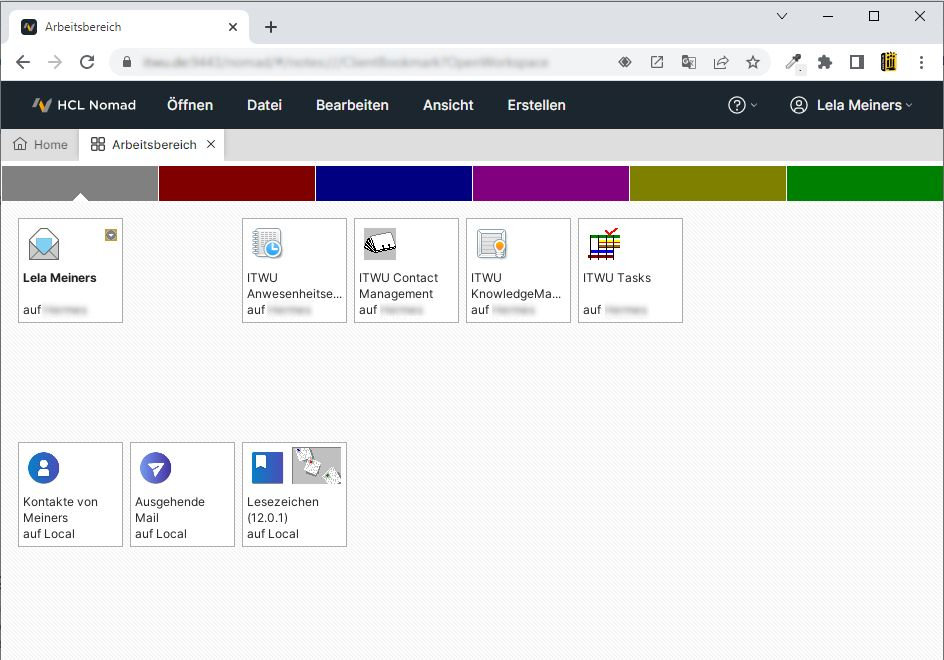Screen dimensions: 944x660
Task: Select the gray workspace page tab
Action: coord(80,183)
